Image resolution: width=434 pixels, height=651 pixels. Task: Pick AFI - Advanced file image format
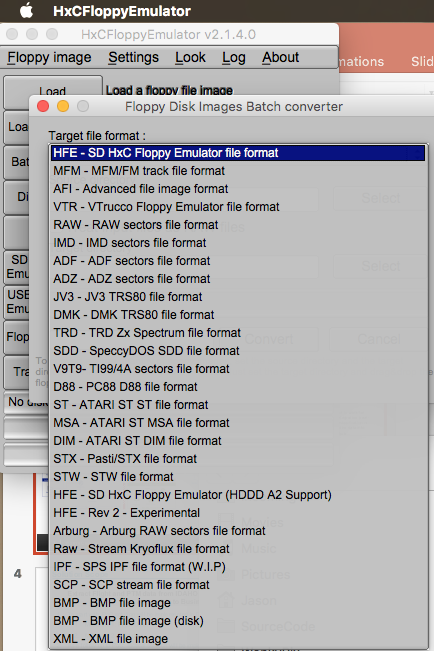pos(238,189)
